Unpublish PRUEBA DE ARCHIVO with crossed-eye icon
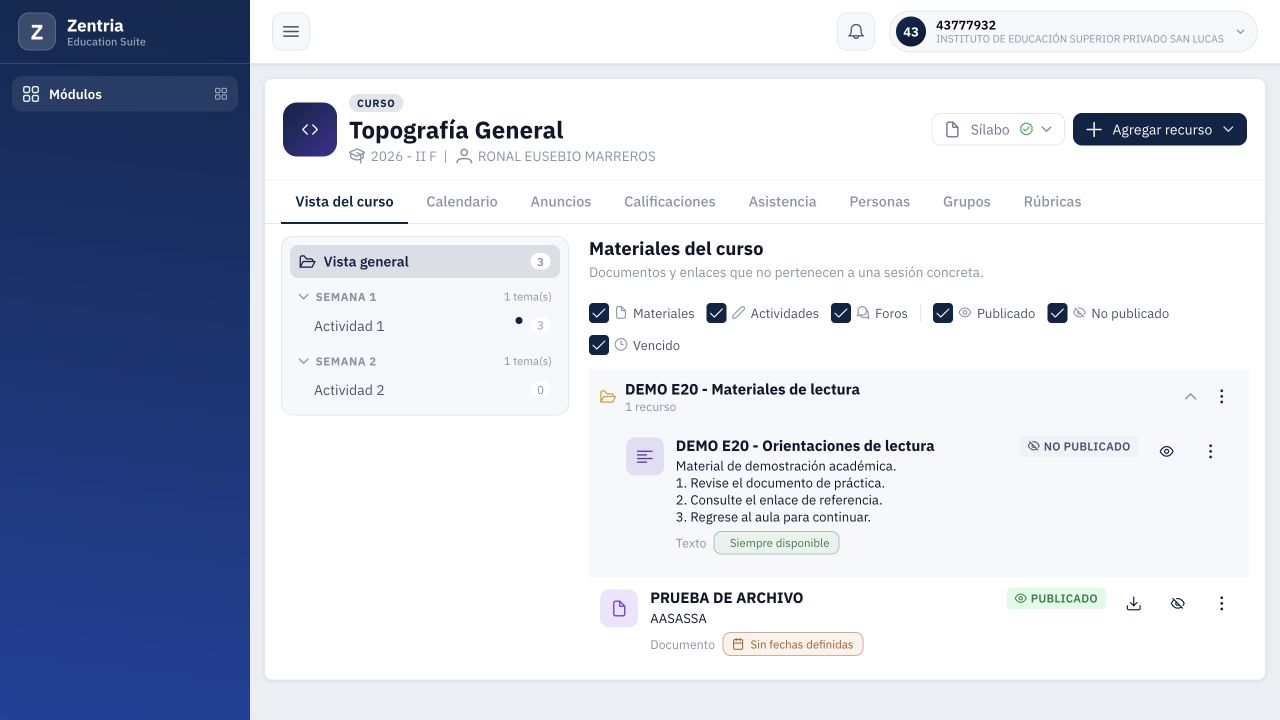Viewport: 1280px width, 720px height. (x=1177, y=603)
